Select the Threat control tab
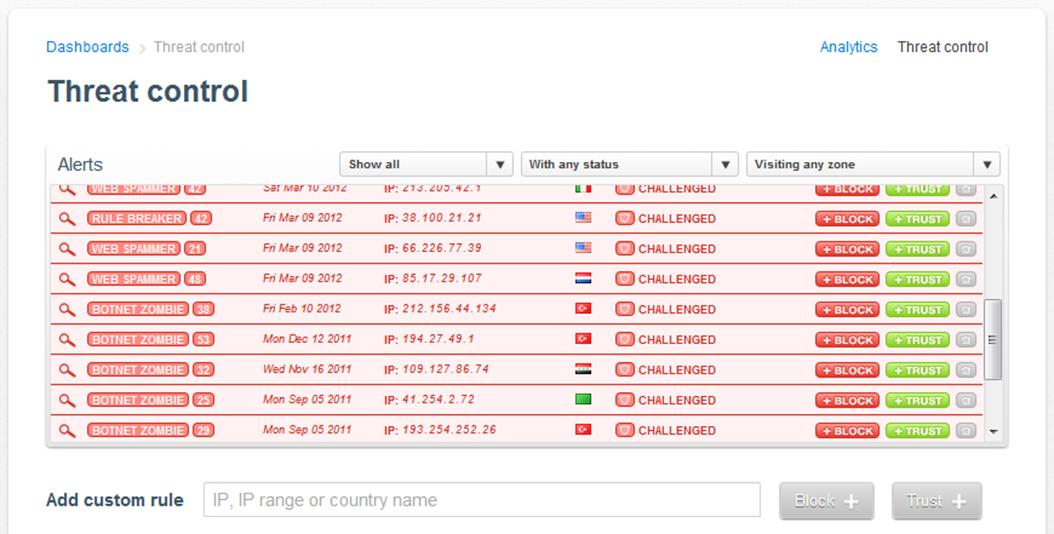The width and height of the screenshot is (1054, 534). 942,47
